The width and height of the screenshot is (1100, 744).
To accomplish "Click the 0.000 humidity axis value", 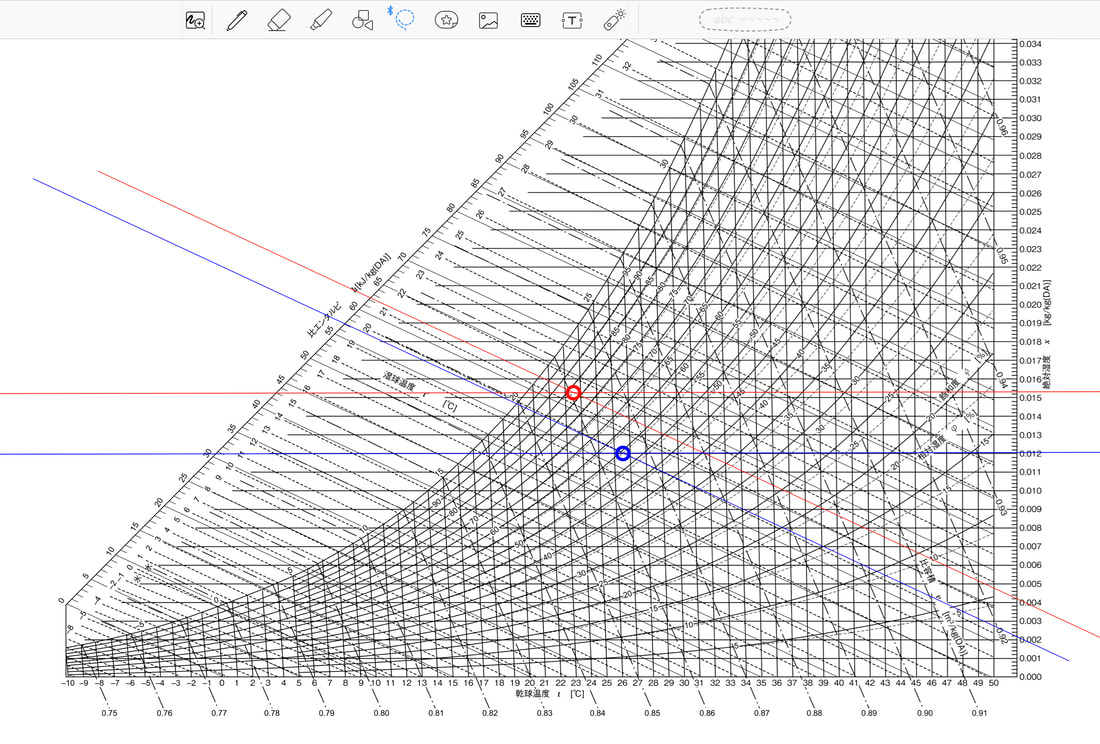I will 1030,677.
